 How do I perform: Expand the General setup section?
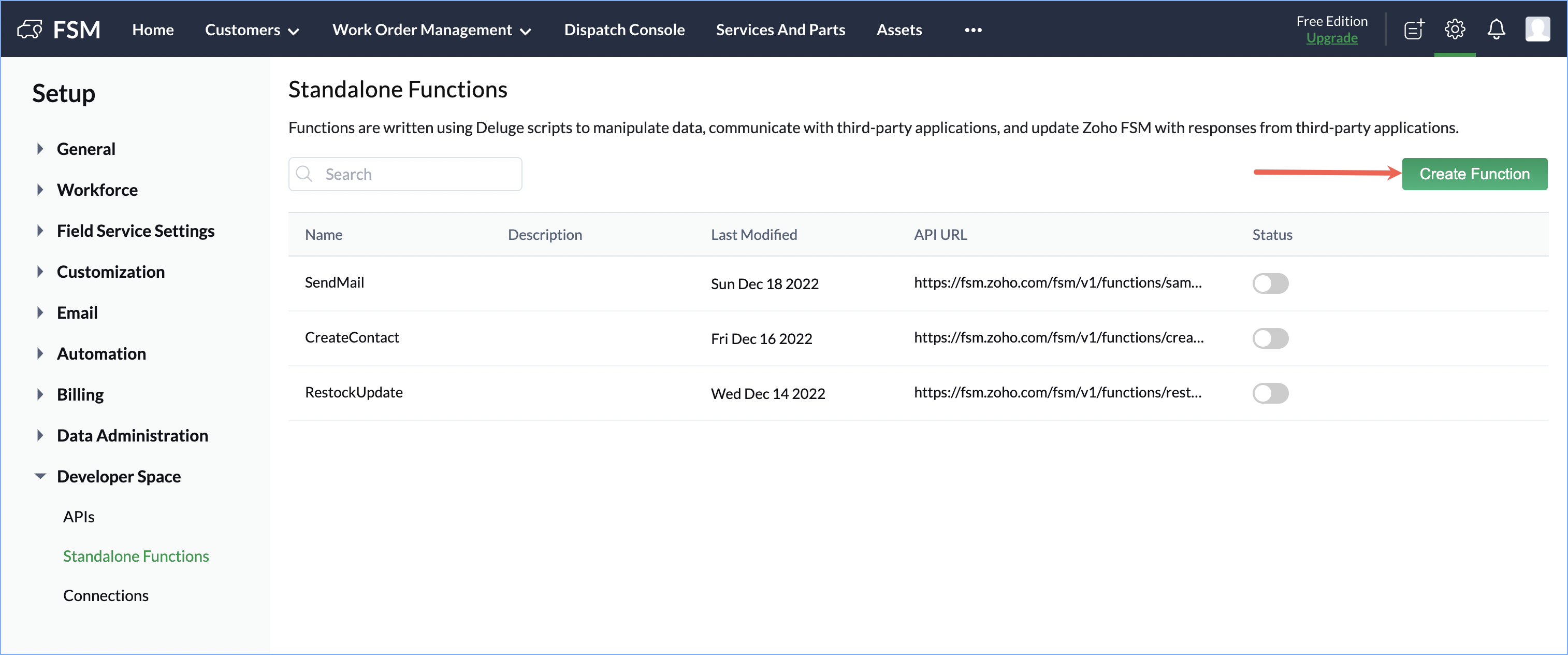pyautogui.click(x=40, y=149)
